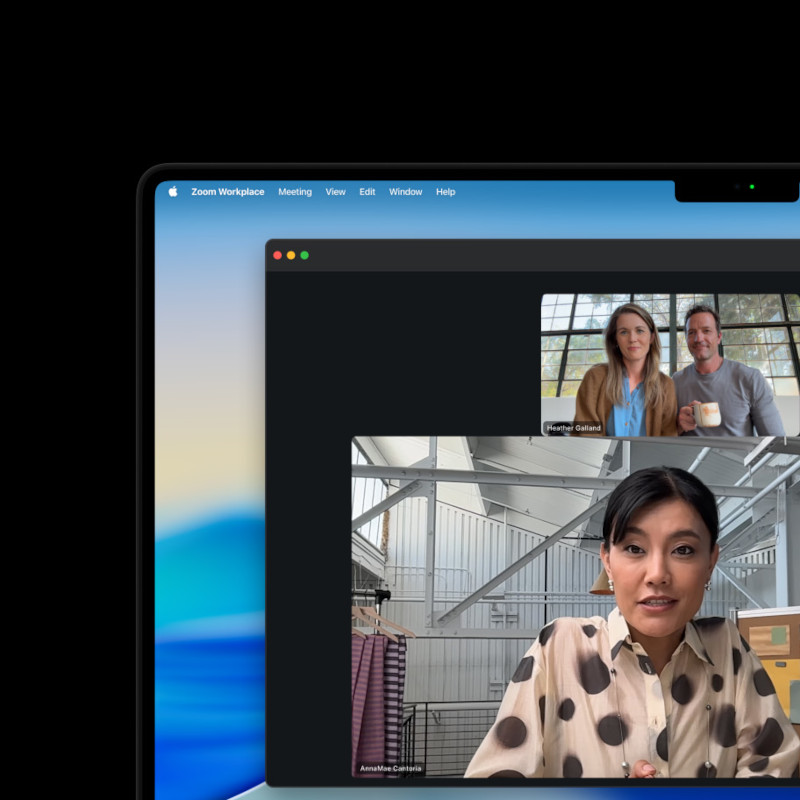The width and height of the screenshot is (800, 800).
Task: Click the Heather Galland name label
Action: tap(574, 428)
